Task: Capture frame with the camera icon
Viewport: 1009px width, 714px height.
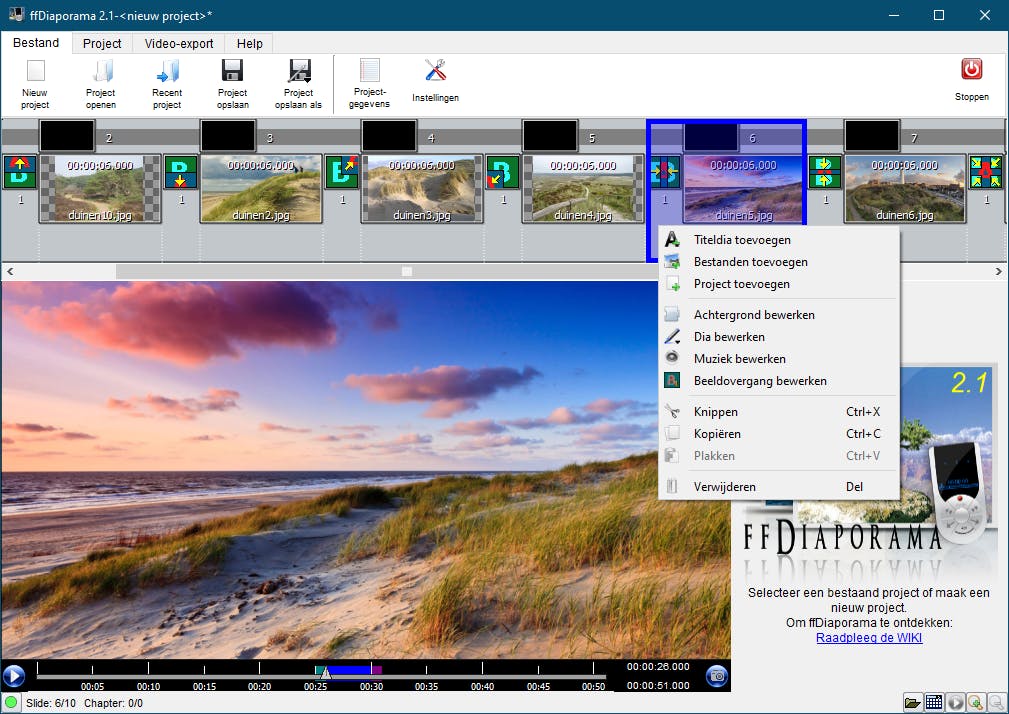Action: tap(716, 676)
